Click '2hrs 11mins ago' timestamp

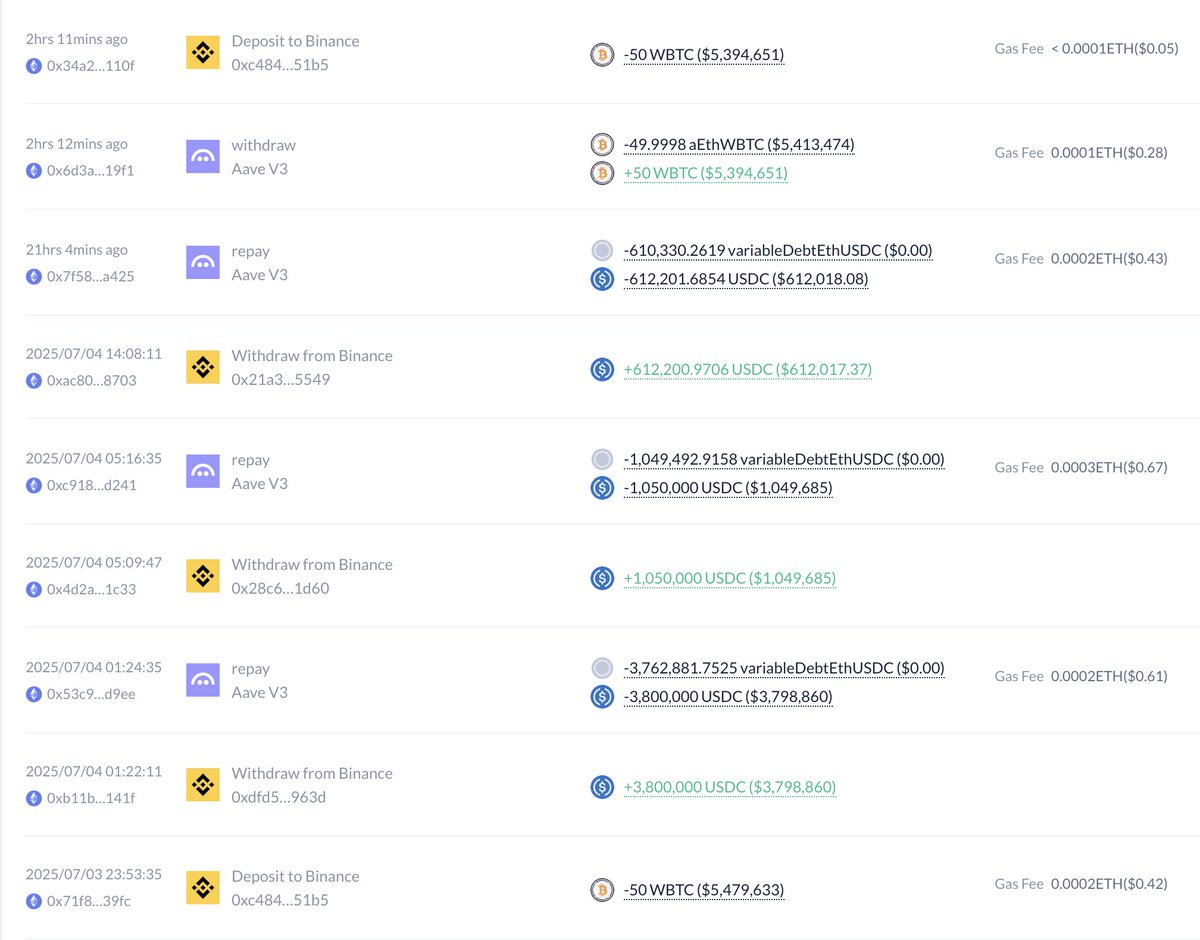(x=77, y=39)
